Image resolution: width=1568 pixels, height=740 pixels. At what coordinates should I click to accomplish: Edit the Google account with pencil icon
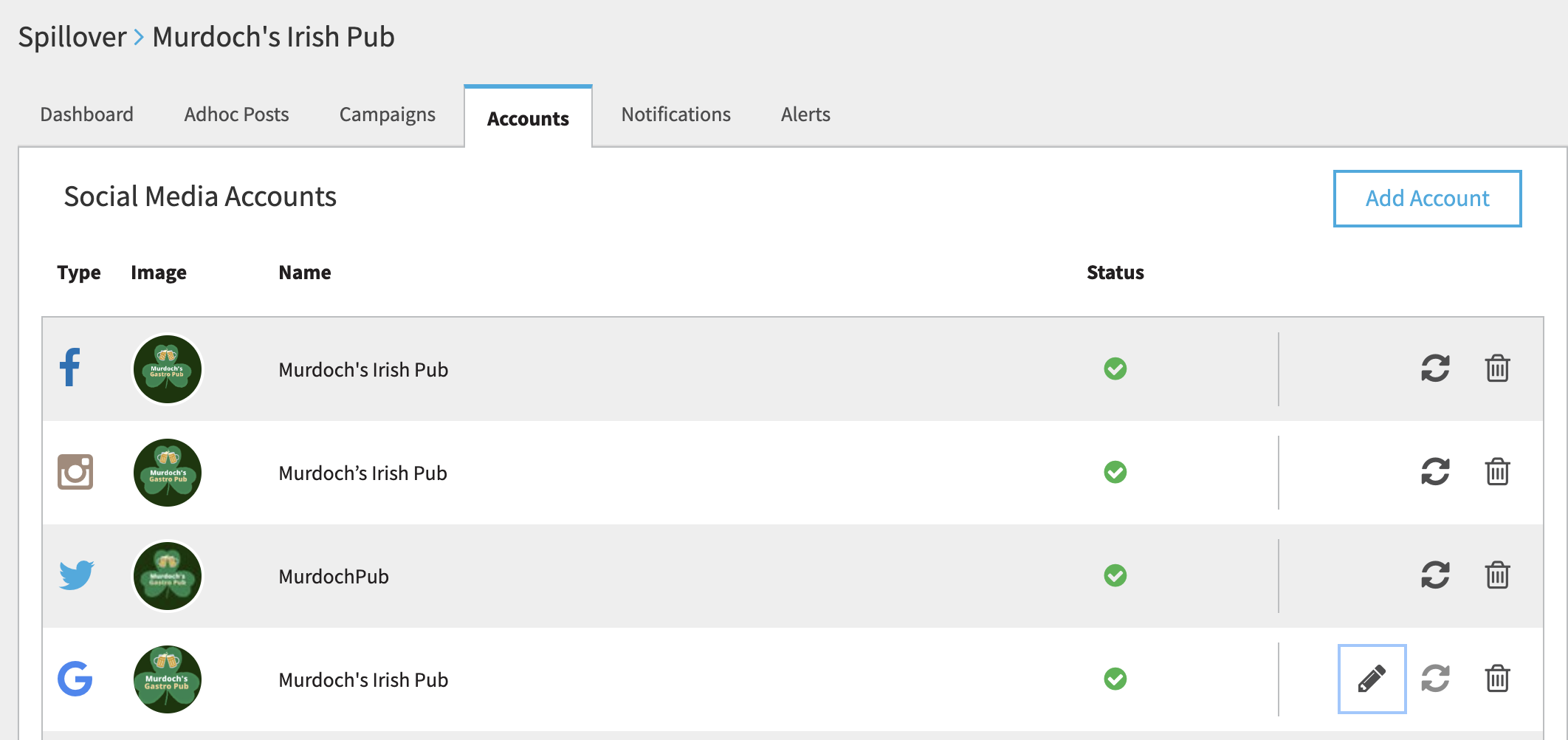click(1372, 679)
